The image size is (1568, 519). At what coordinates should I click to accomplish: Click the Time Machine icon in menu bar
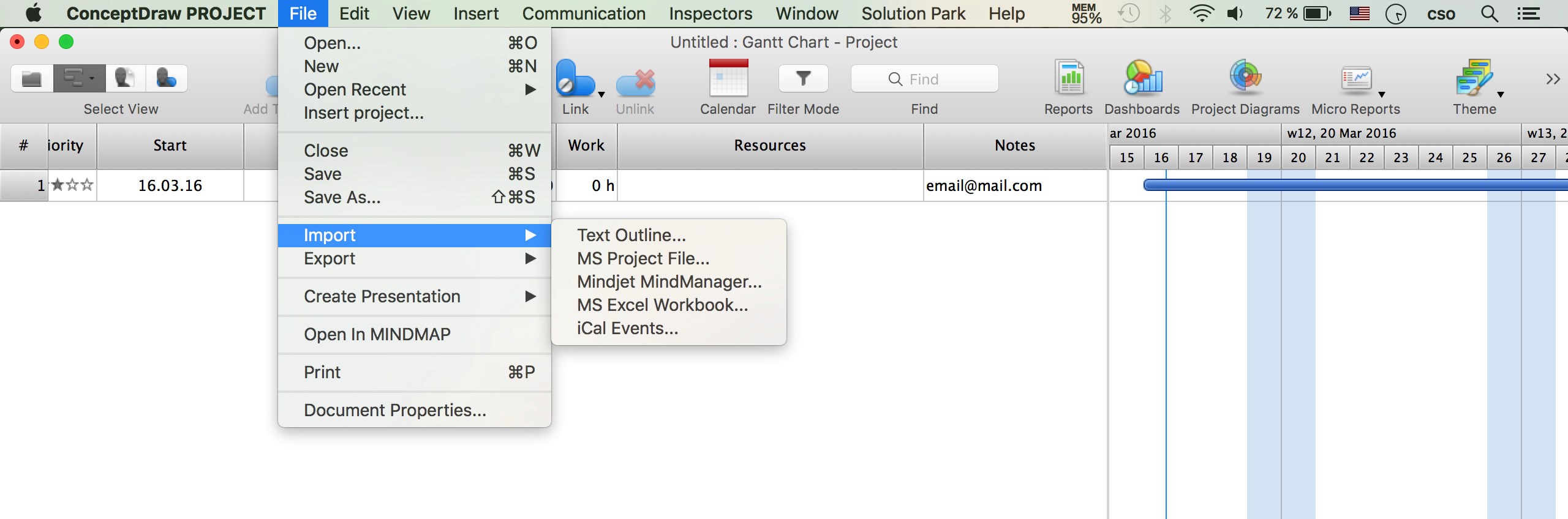(x=1128, y=13)
